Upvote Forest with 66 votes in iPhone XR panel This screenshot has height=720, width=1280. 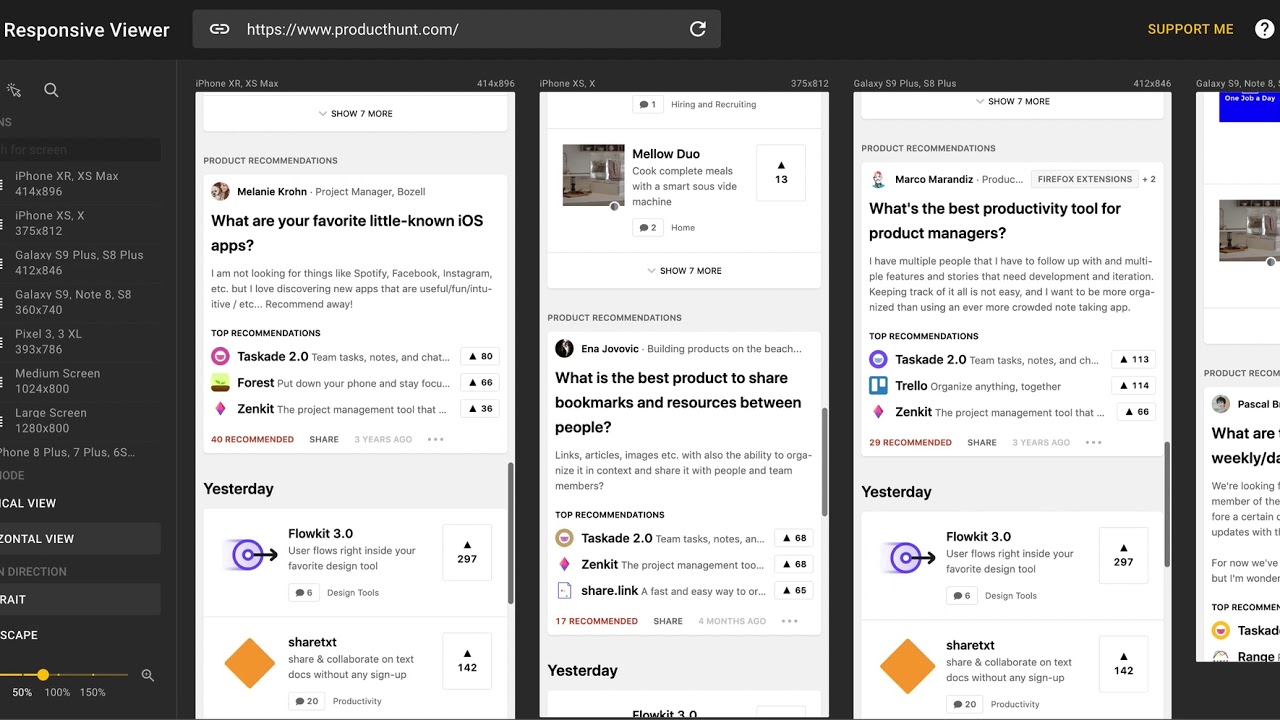point(480,382)
